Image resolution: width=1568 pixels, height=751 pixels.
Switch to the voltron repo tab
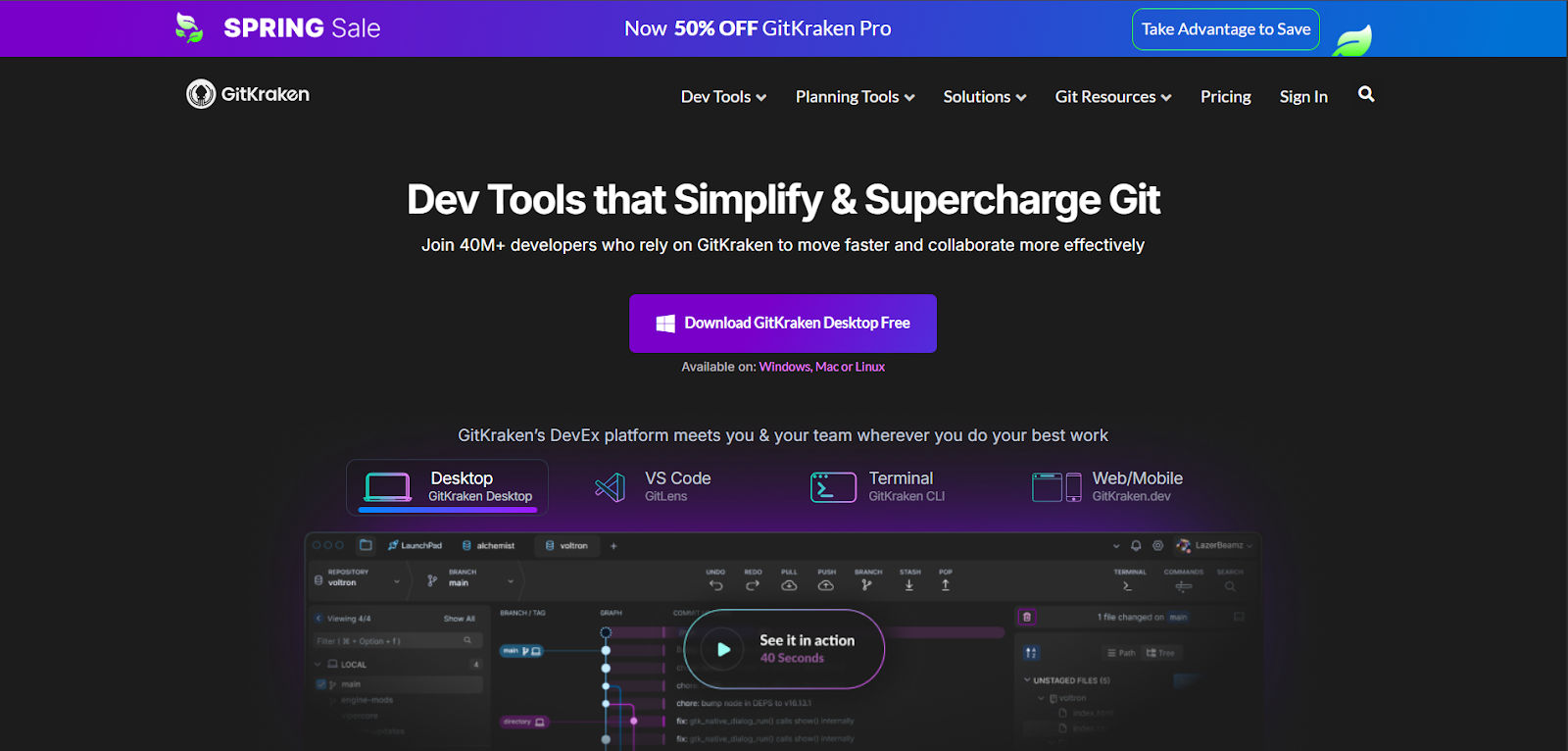[566, 545]
